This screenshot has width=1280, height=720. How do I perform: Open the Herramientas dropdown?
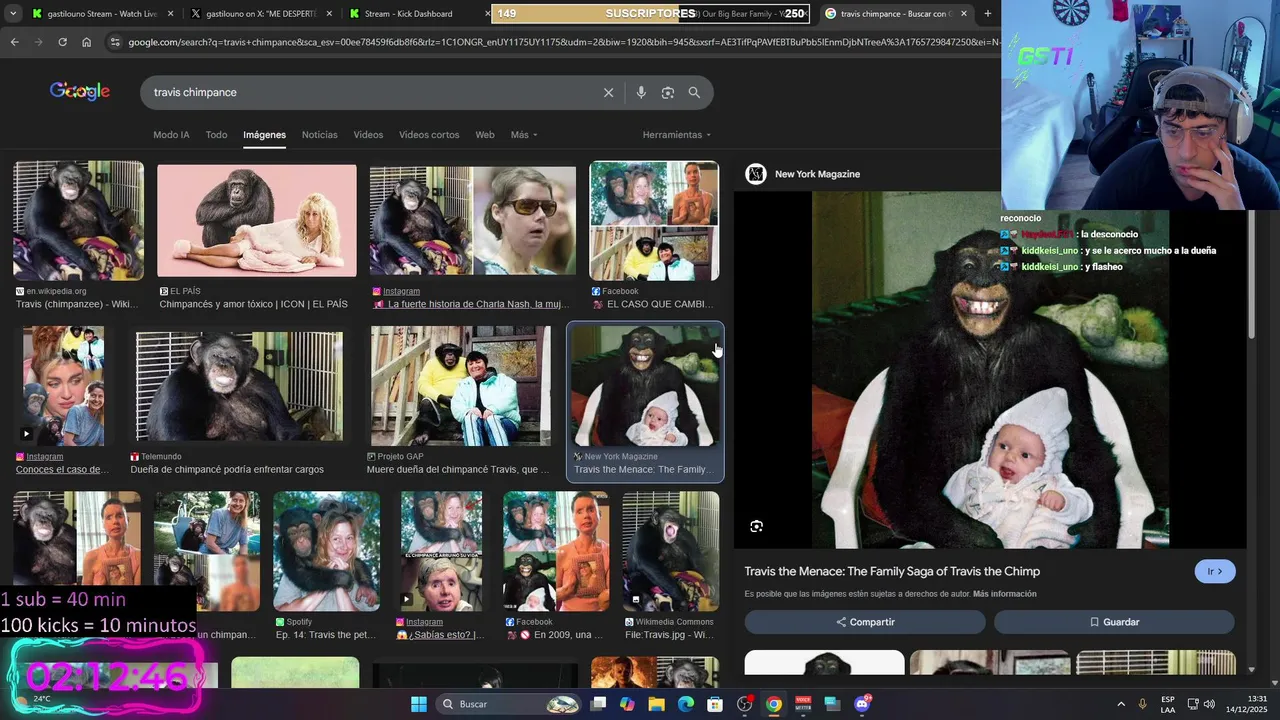(676, 135)
